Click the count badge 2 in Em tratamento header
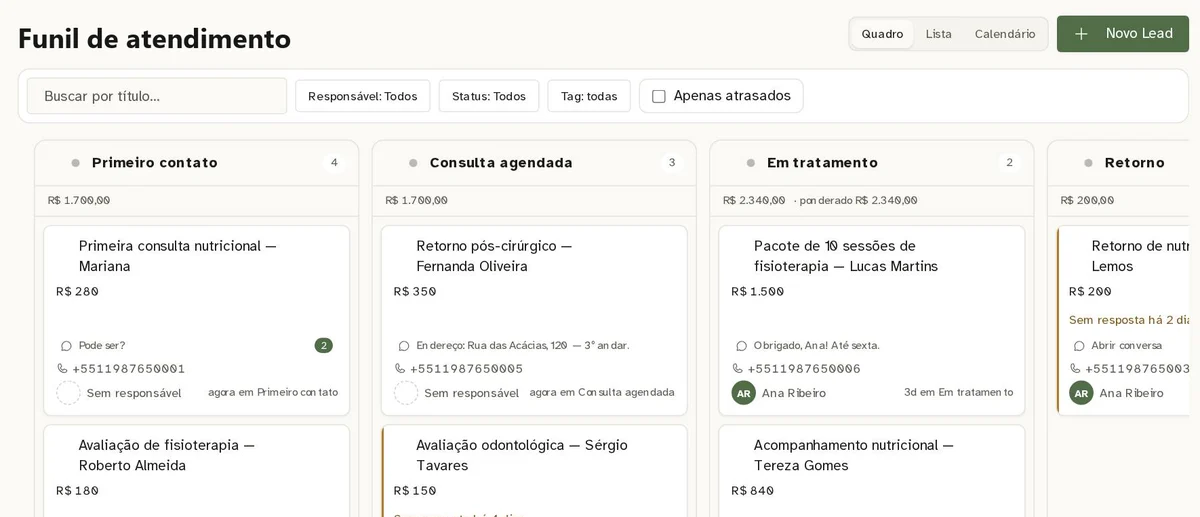 1009,163
